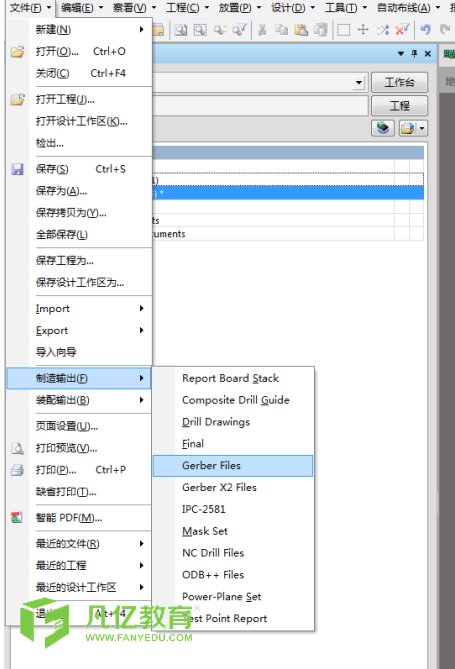
Task: Click the Deselect All toolbar icon
Action: [382, 29]
